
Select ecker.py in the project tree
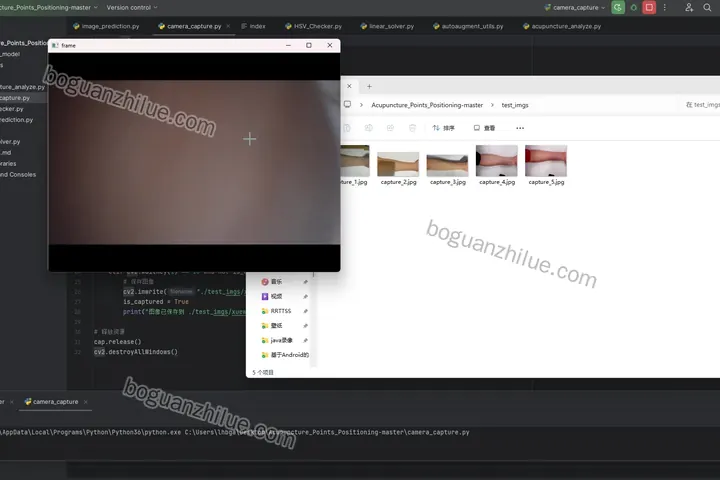click(x=12, y=109)
